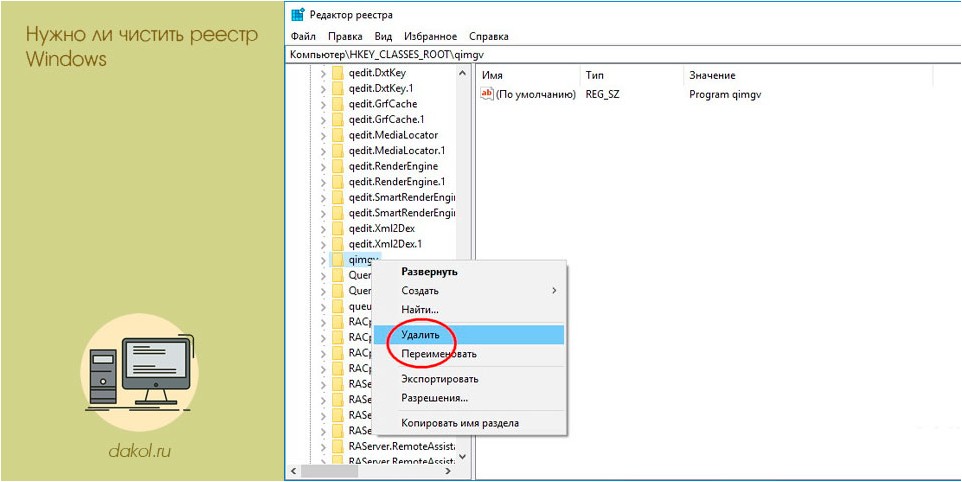
Task: Expand the qedit.GrfCache.1 tree node
Action: click(323, 119)
